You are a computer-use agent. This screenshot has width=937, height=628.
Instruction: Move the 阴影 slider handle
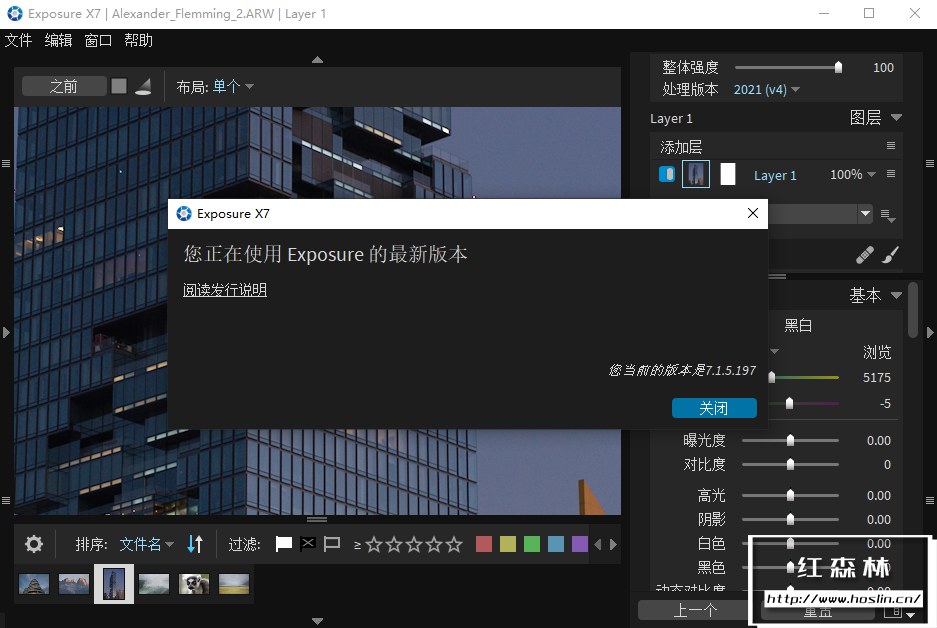point(790,519)
